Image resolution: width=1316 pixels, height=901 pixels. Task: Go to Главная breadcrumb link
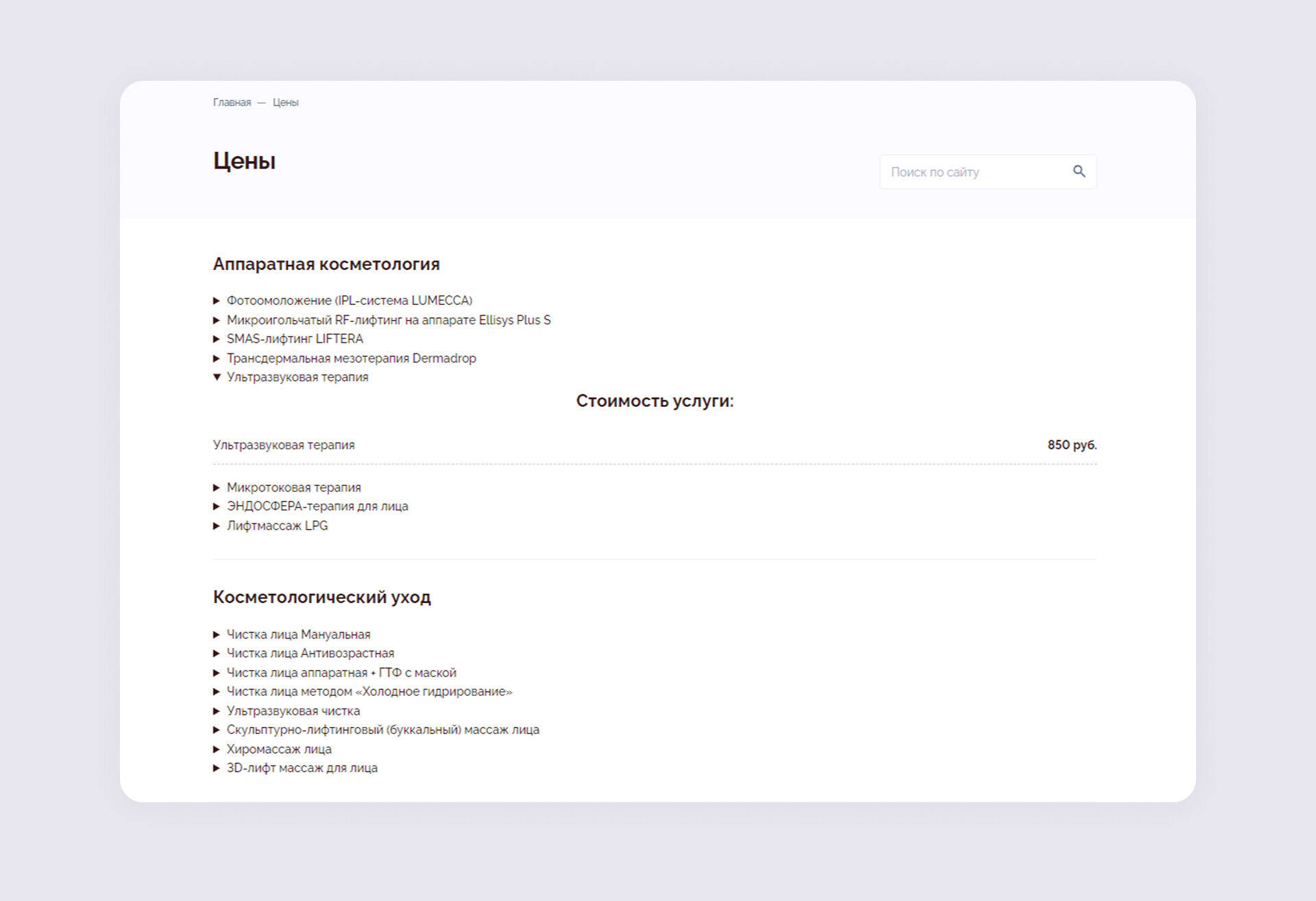[x=232, y=102]
